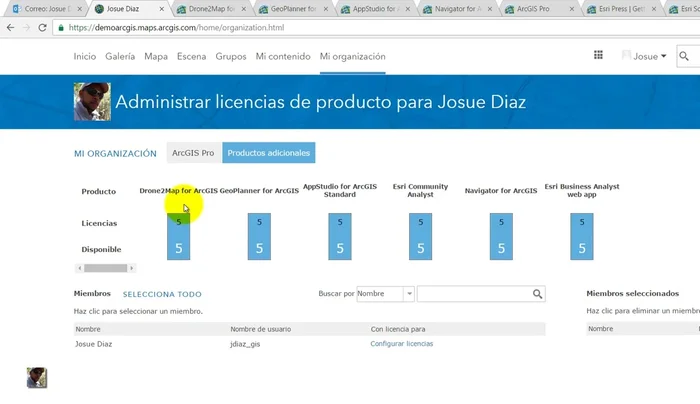Click Navigator for ArcGIS license bar

501,237
